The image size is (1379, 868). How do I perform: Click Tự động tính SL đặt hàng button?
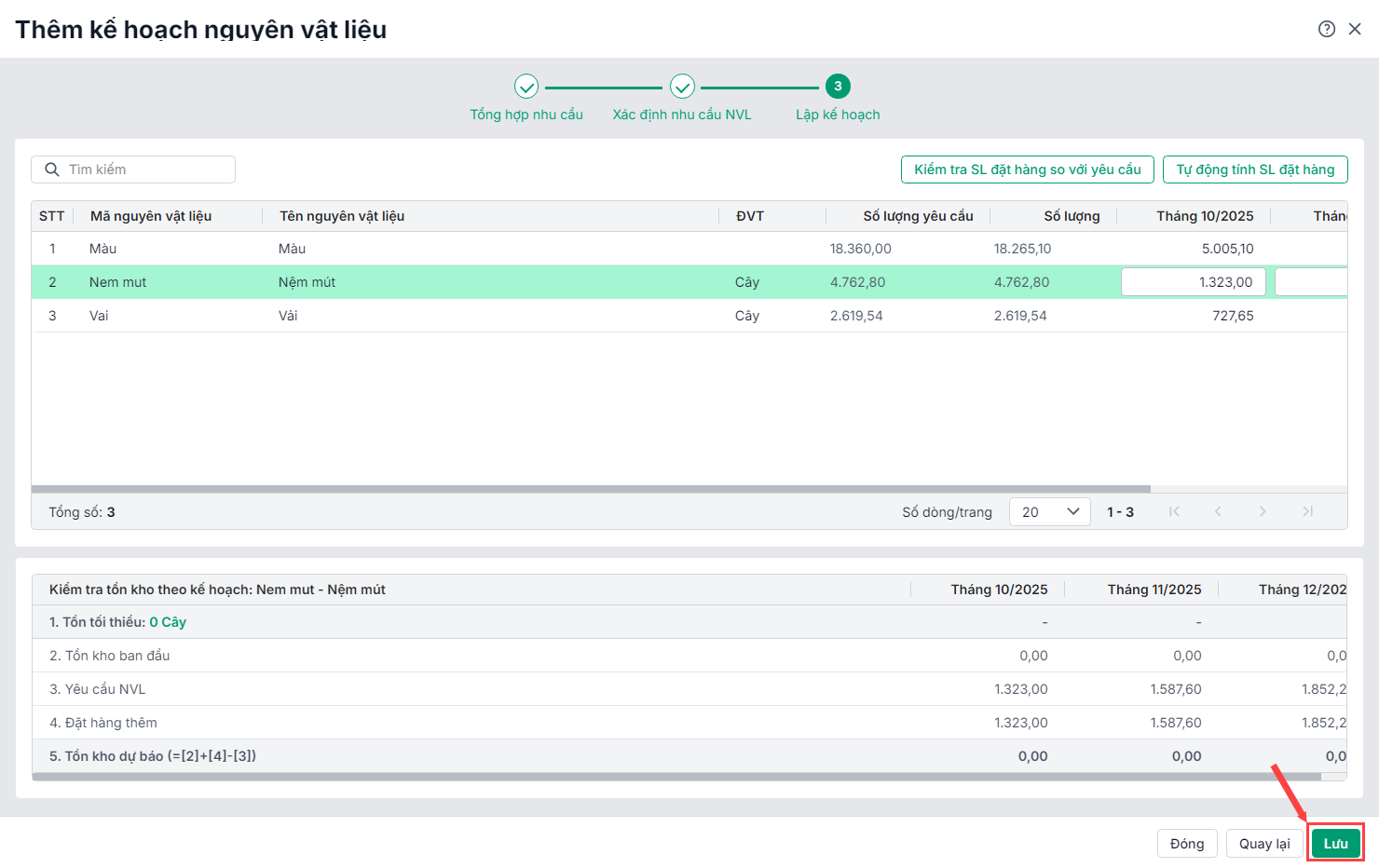point(1254,170)
